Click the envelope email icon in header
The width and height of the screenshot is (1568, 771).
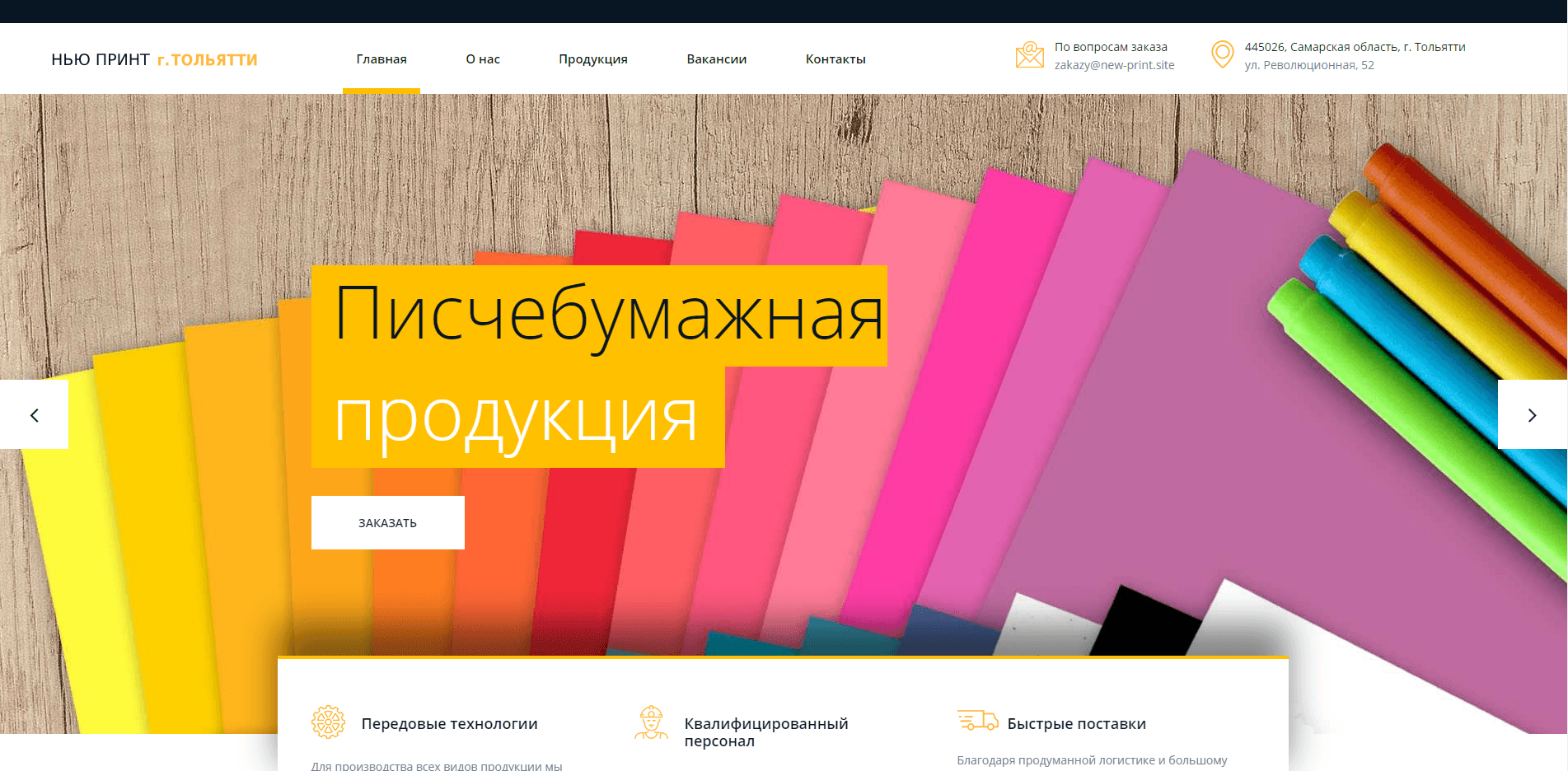(x=1029, y=55)
